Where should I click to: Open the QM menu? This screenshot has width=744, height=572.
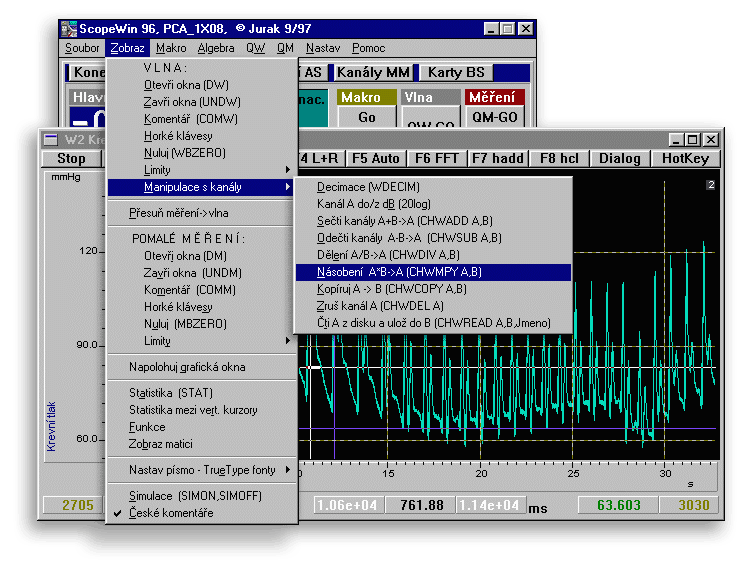coord(285,48)
